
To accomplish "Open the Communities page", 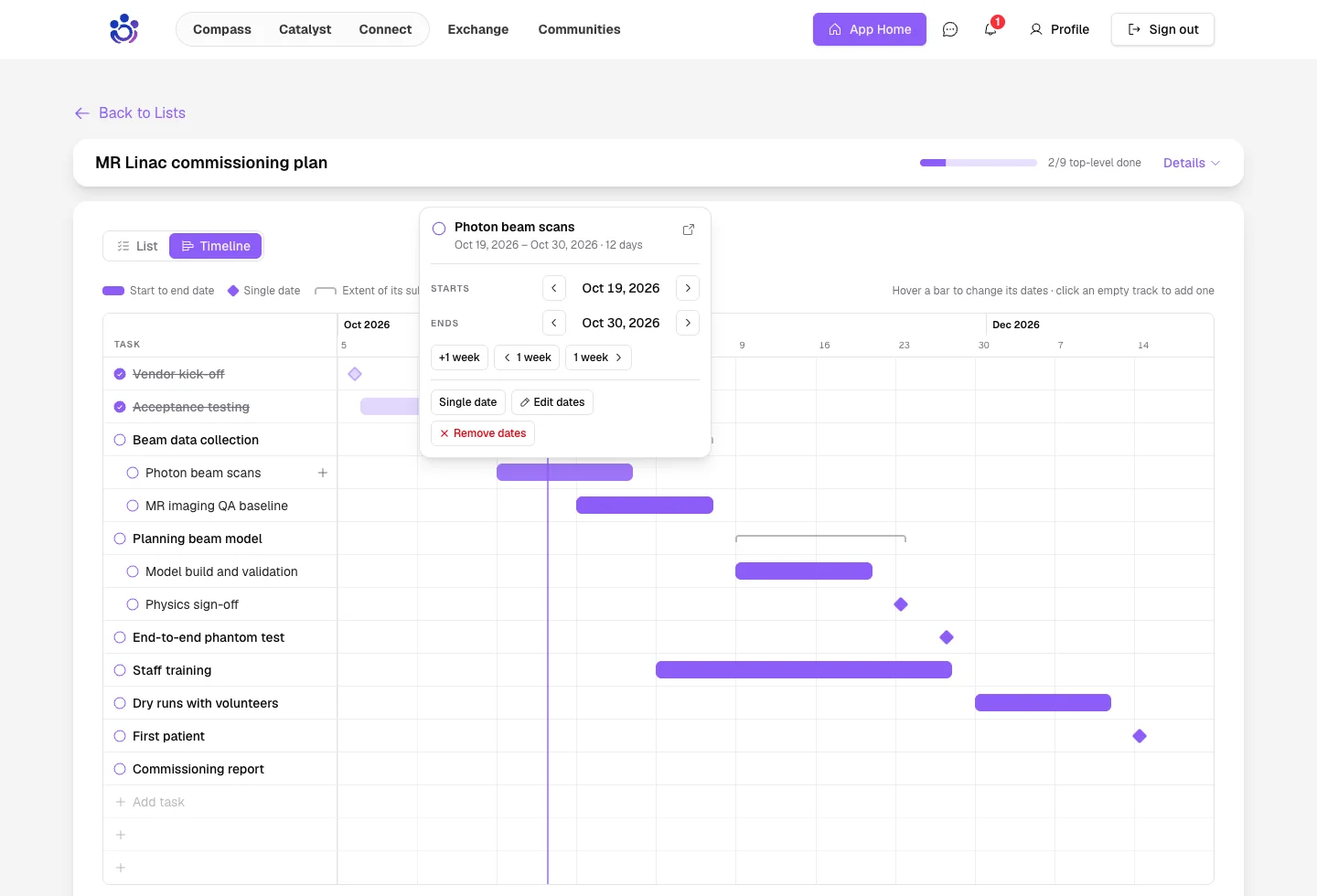I will click(580, 29).
